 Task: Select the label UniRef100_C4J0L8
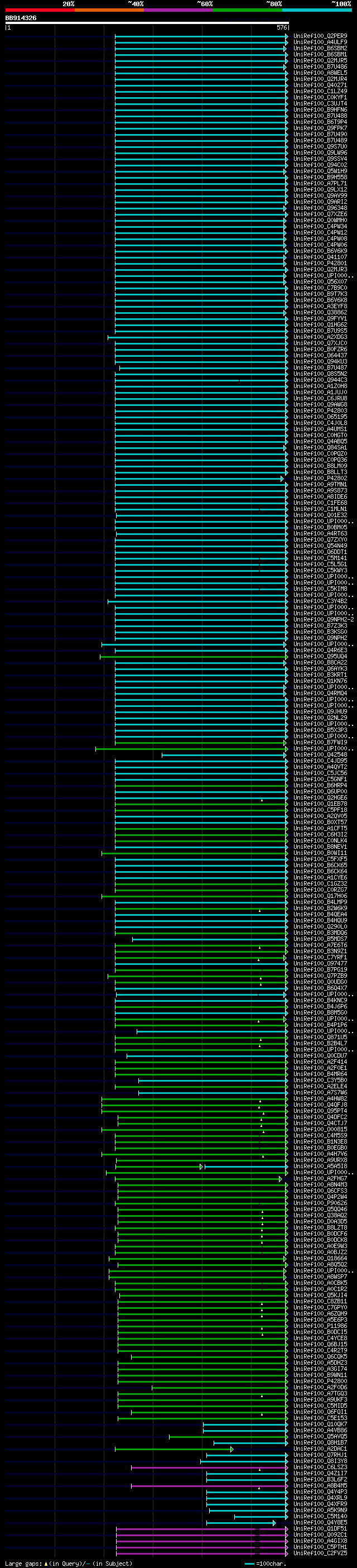(x=321, y=423)
